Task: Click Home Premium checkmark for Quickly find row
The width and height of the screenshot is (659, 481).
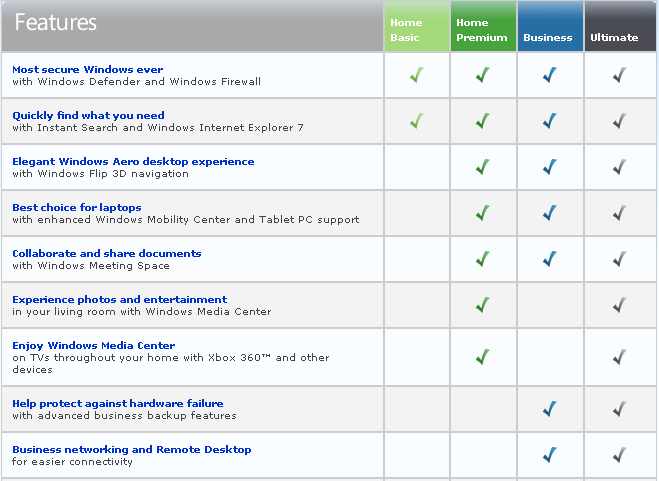Action: [x=482, y=121]
